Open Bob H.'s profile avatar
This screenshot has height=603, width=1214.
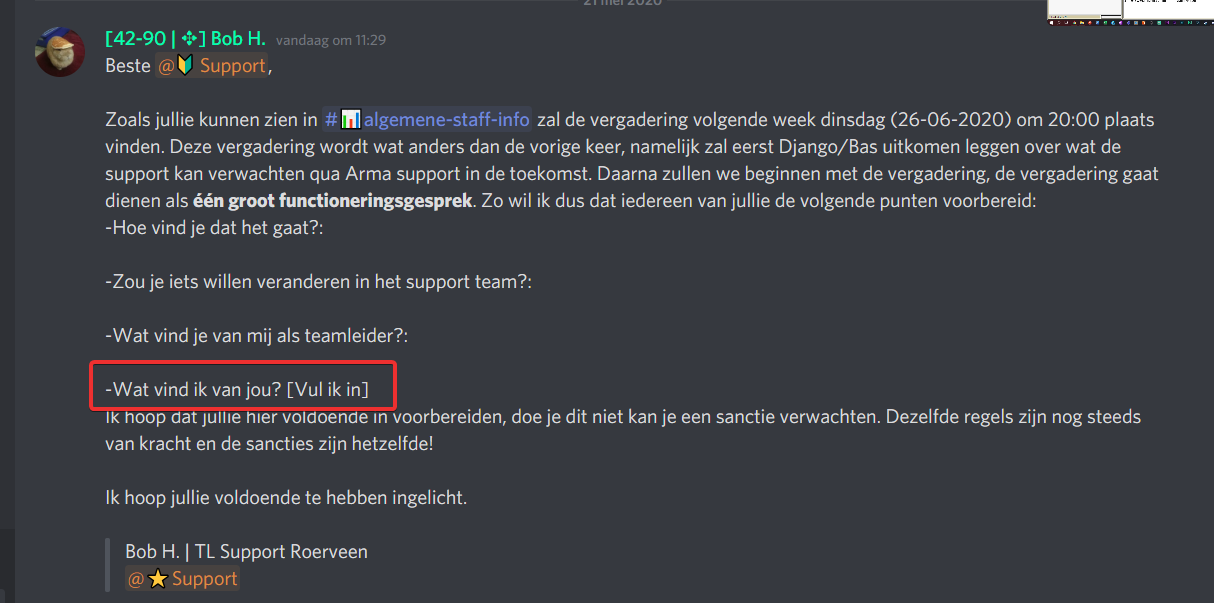click(60, 51)
